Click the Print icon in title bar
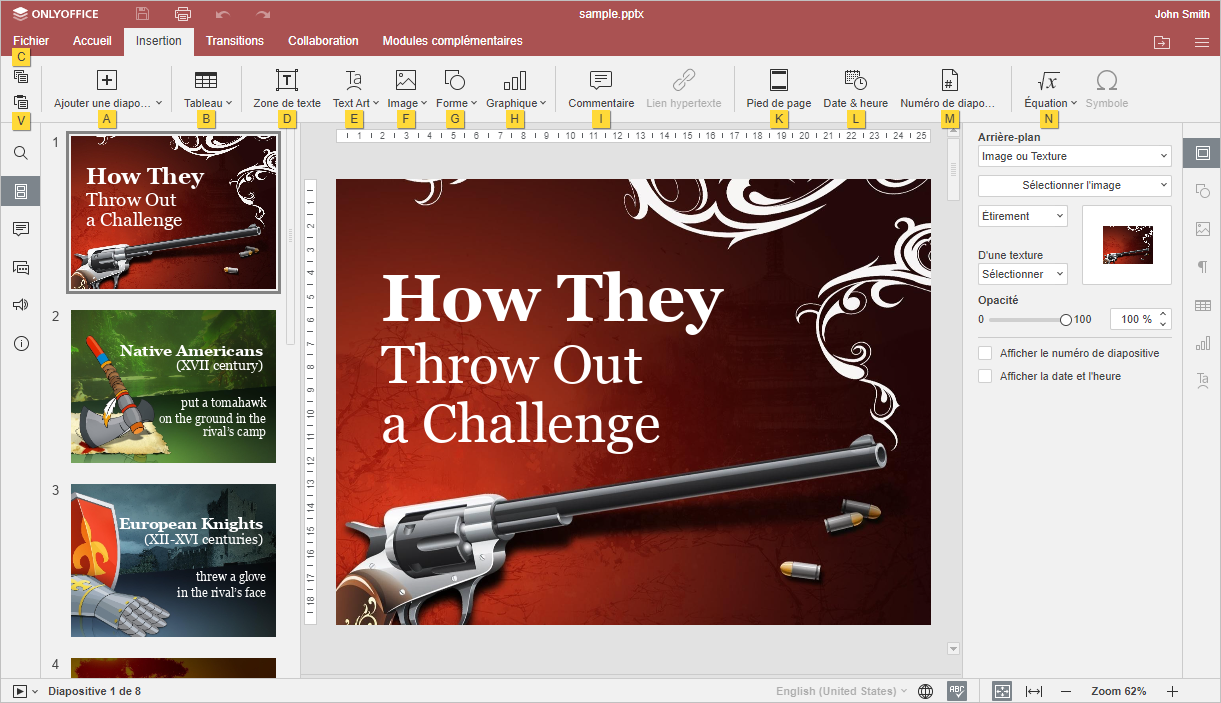 pyautogui.click(x=183, y=14)
